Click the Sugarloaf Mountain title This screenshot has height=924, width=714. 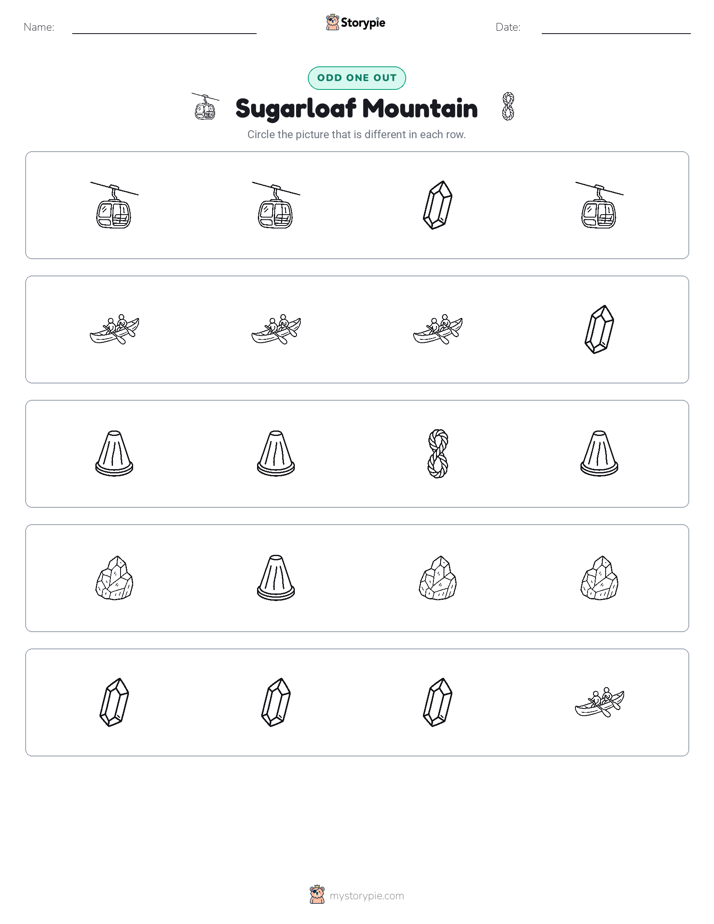click(356, 108)
